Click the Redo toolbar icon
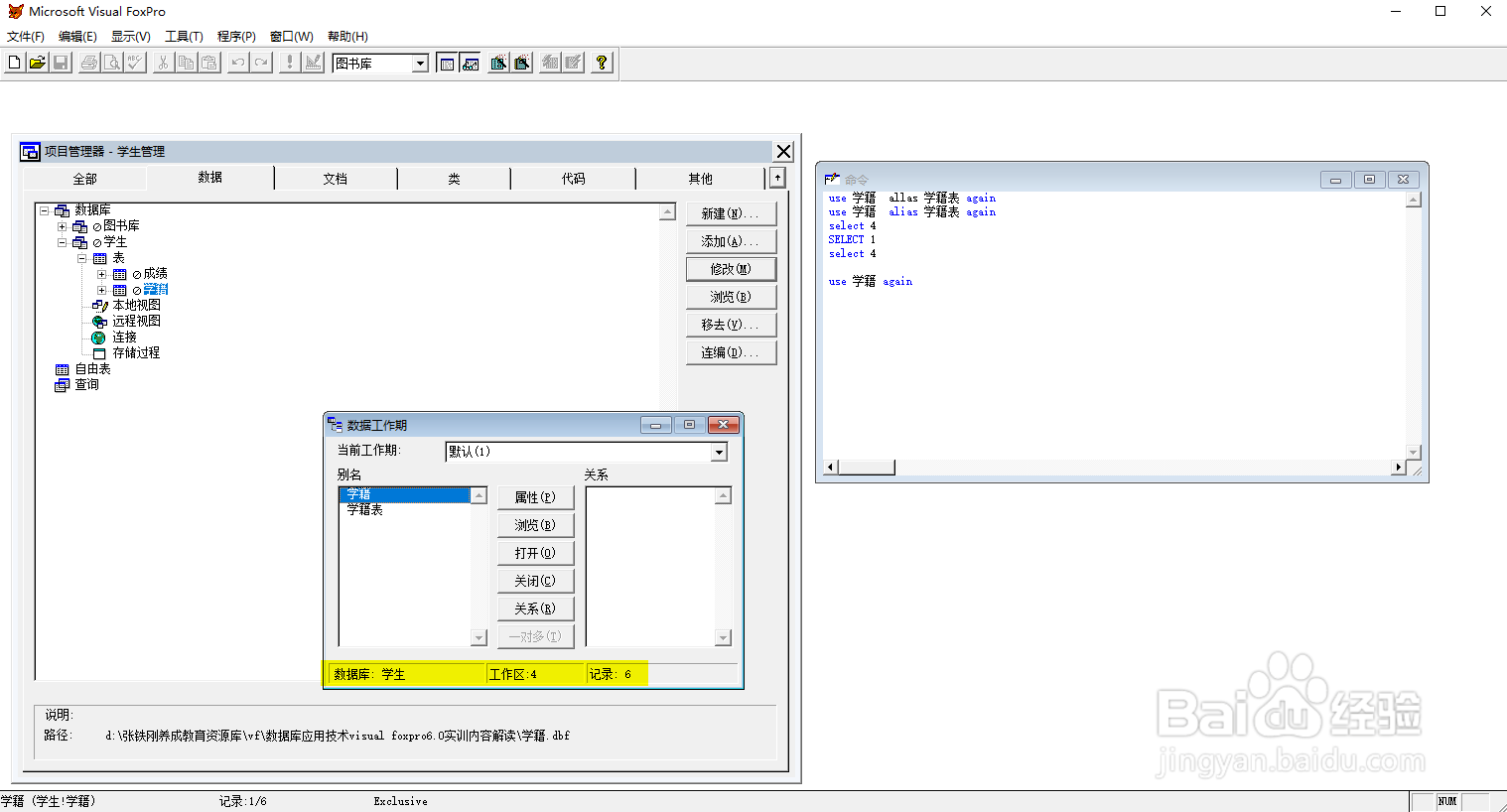Viewport: 1507px width, 812px height. 261,63
